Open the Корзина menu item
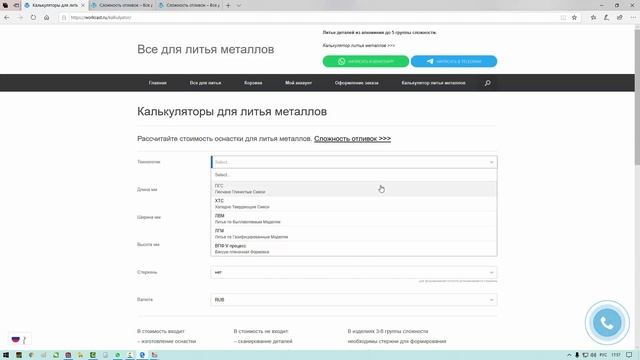This screenshot has width=640, height=360. (x=253, y=83)
